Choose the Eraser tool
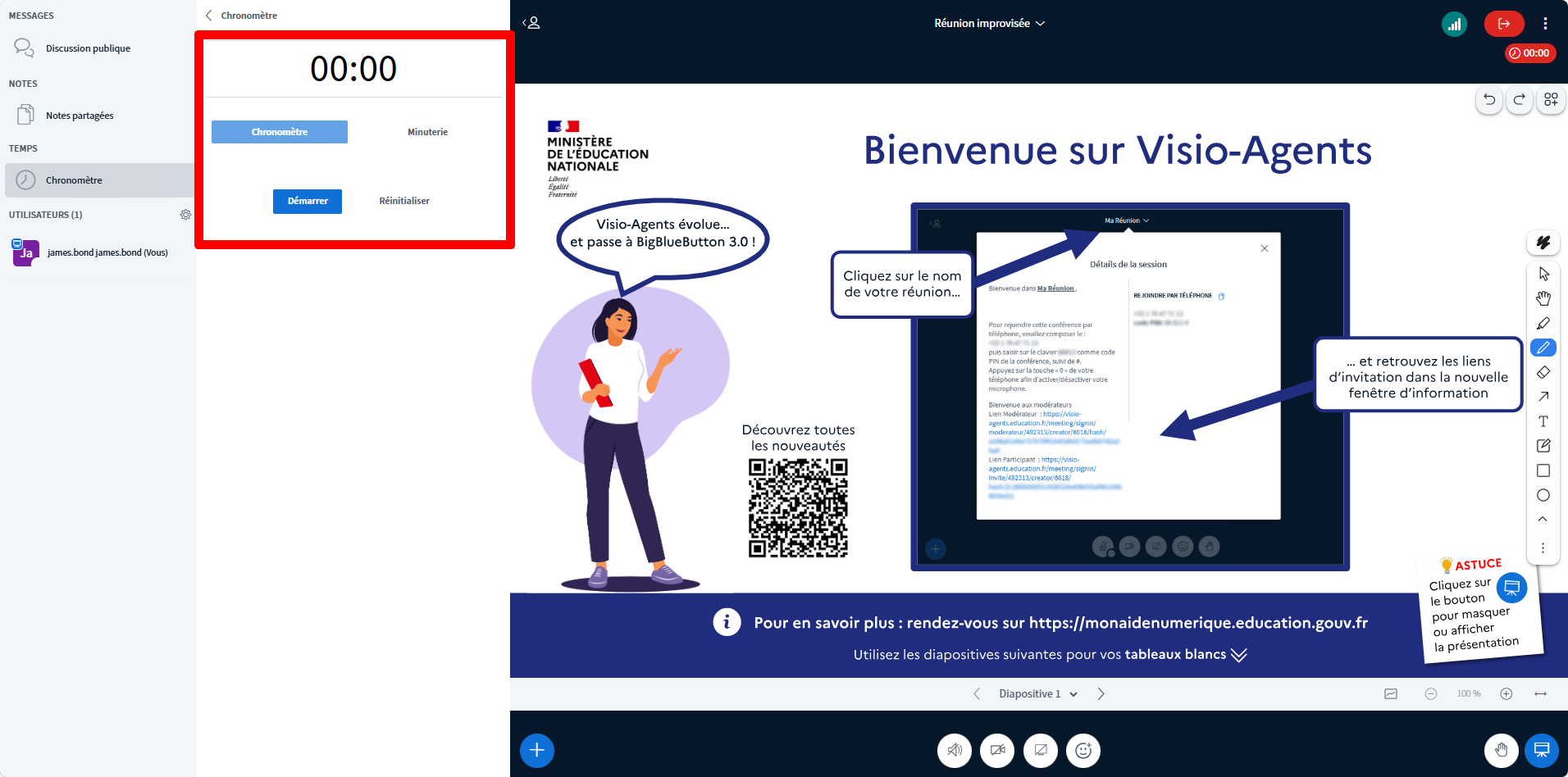1568x777 pixels. (x=1543, y=372)
